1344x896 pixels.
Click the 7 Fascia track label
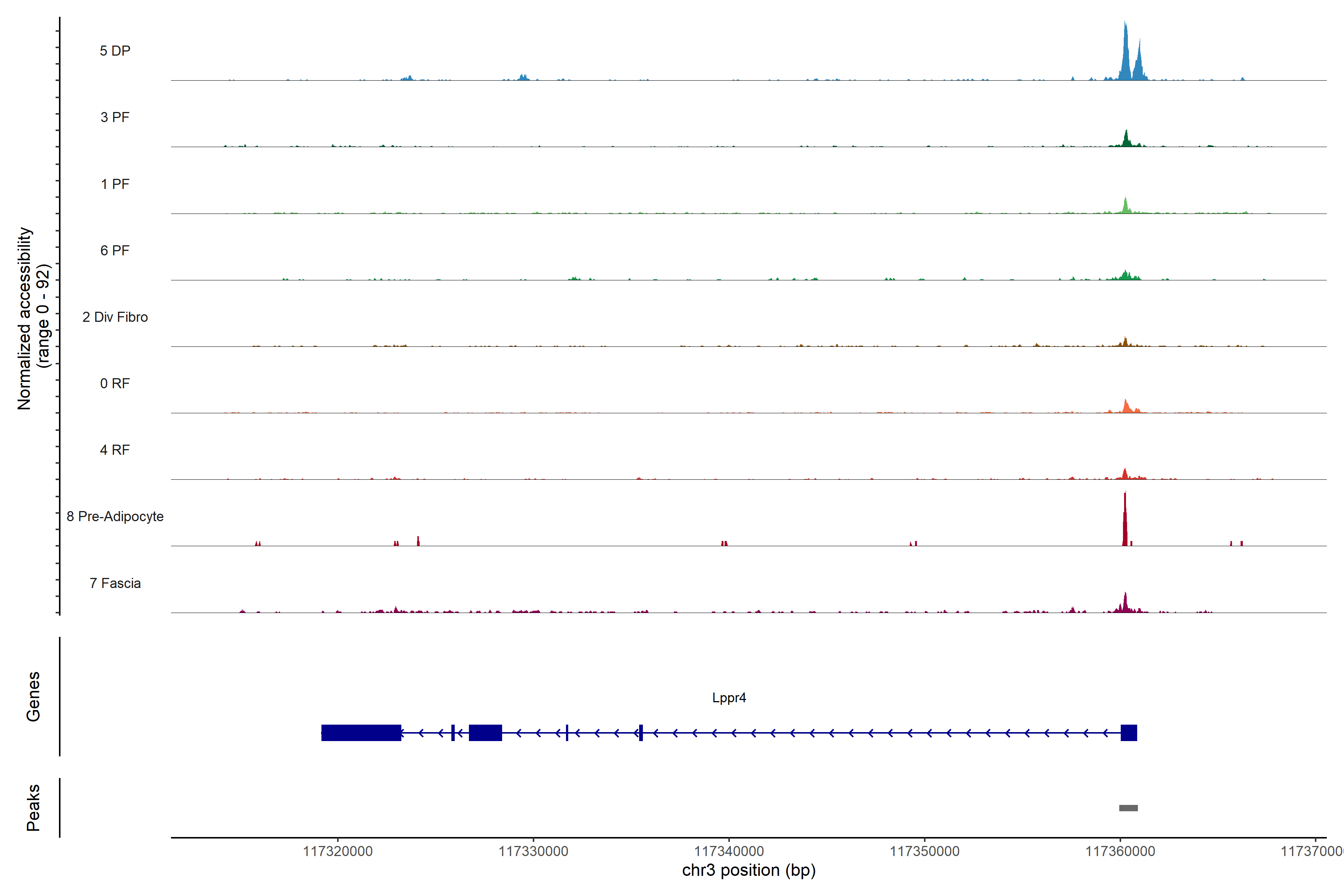115,583
